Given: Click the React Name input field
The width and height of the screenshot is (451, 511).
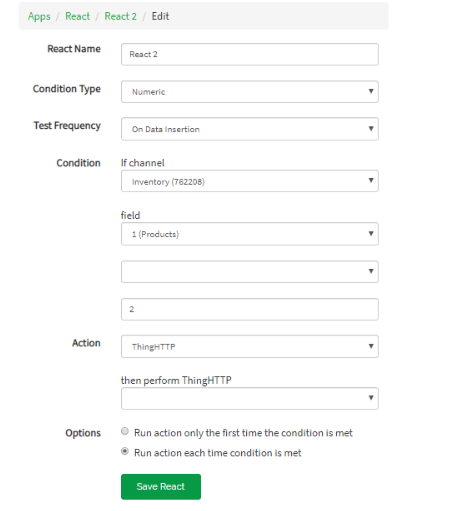Looking at the screenshot, I should 250,54.
